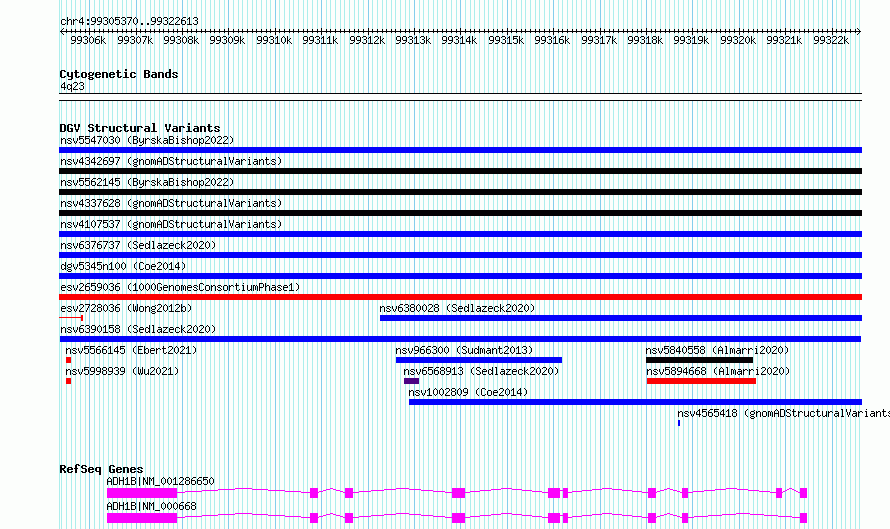The image size is (890, 529).
Task: Open variant label nsv4342697 (gnomADStructuralVariants)
Action: (171, 161)
